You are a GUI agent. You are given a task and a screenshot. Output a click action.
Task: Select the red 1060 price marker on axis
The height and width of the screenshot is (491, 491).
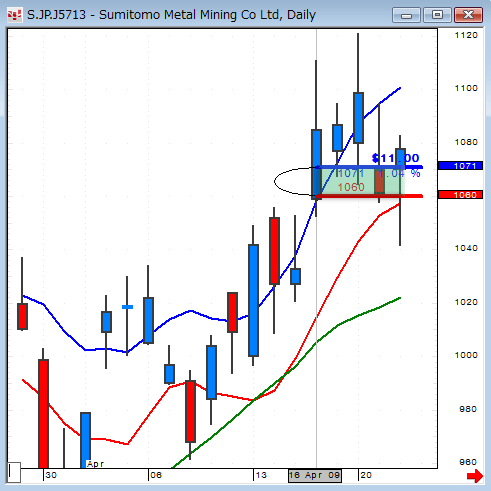click(x=460, y=195)
